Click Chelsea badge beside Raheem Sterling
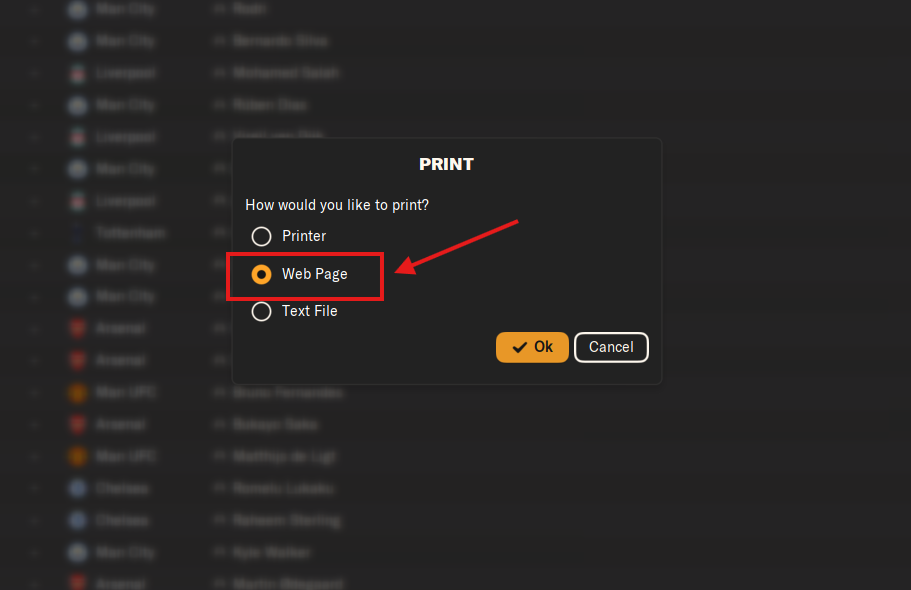 tap(77, 520)
